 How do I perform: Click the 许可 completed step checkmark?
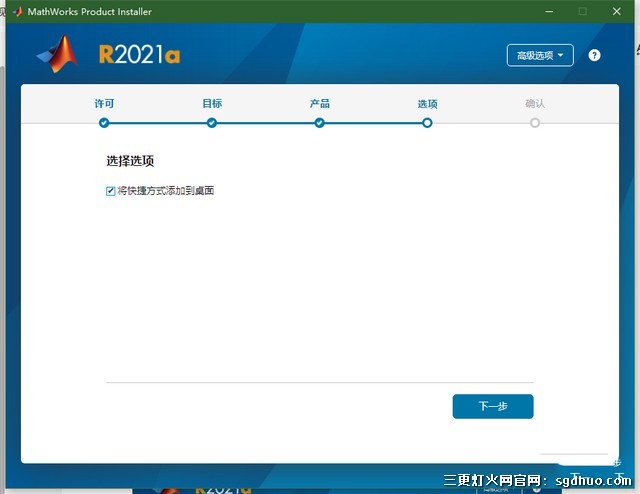104,122
